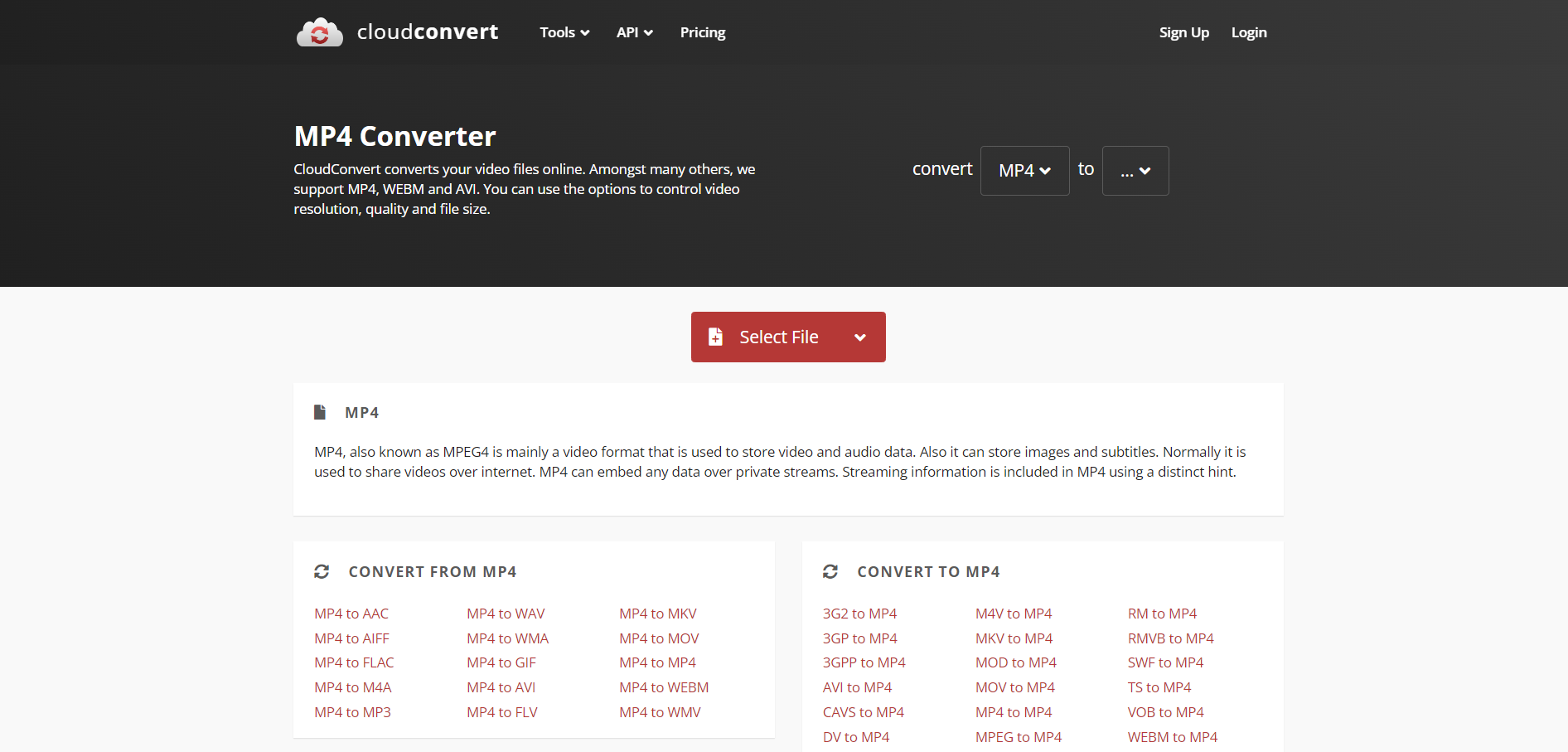Image resolution: width=1568 pixels, height=752 pixels.
Task: Open the MPEG to MP4 link
Action: (1019, 737)
